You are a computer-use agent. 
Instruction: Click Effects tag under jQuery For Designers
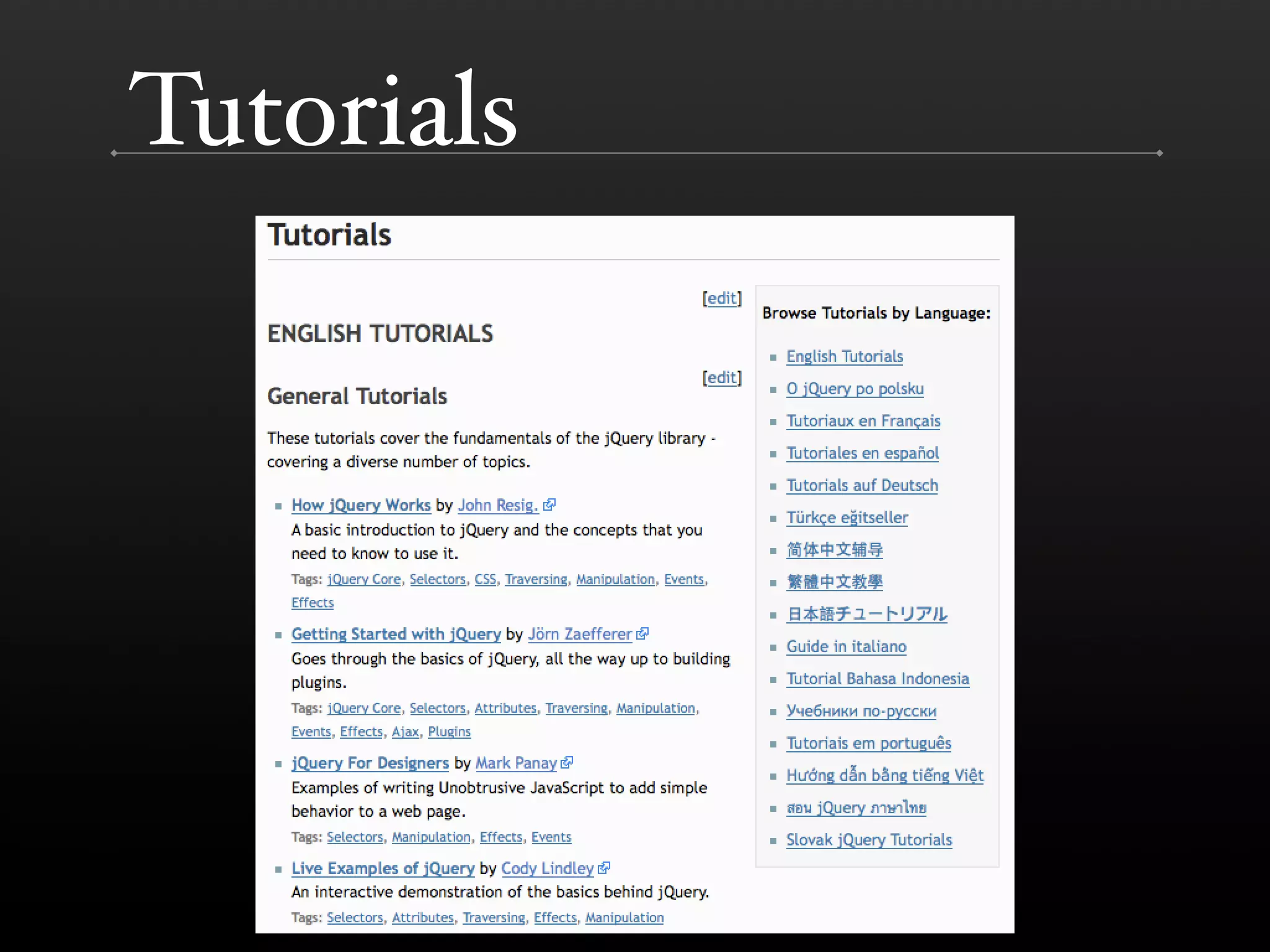501,837
